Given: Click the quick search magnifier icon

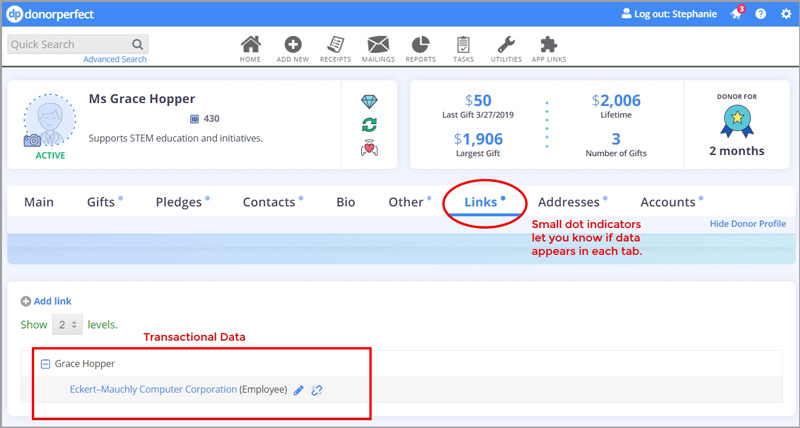Looking at the screenshot, I should pos(137,44).
